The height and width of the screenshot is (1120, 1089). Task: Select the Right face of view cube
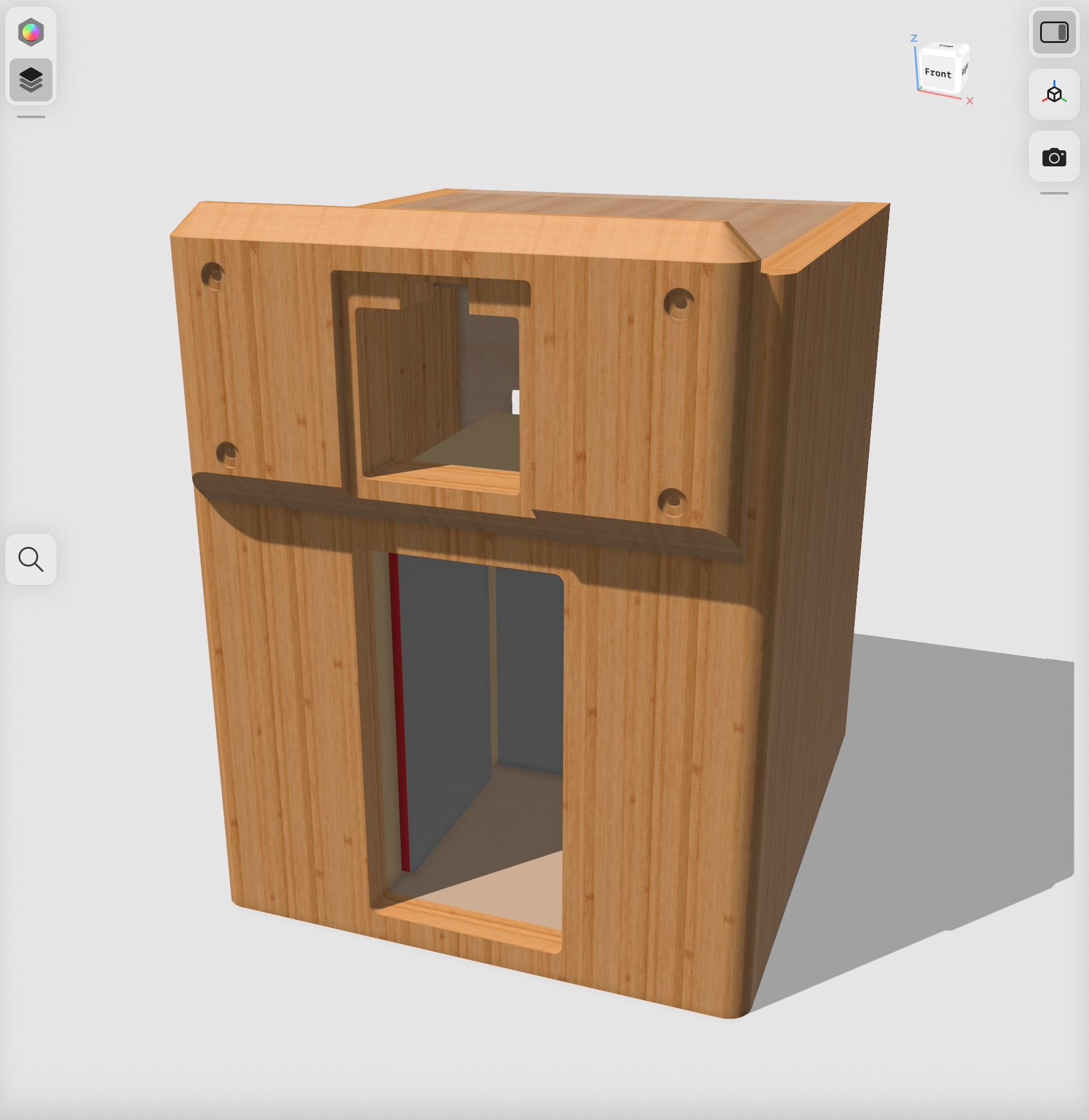964,69
